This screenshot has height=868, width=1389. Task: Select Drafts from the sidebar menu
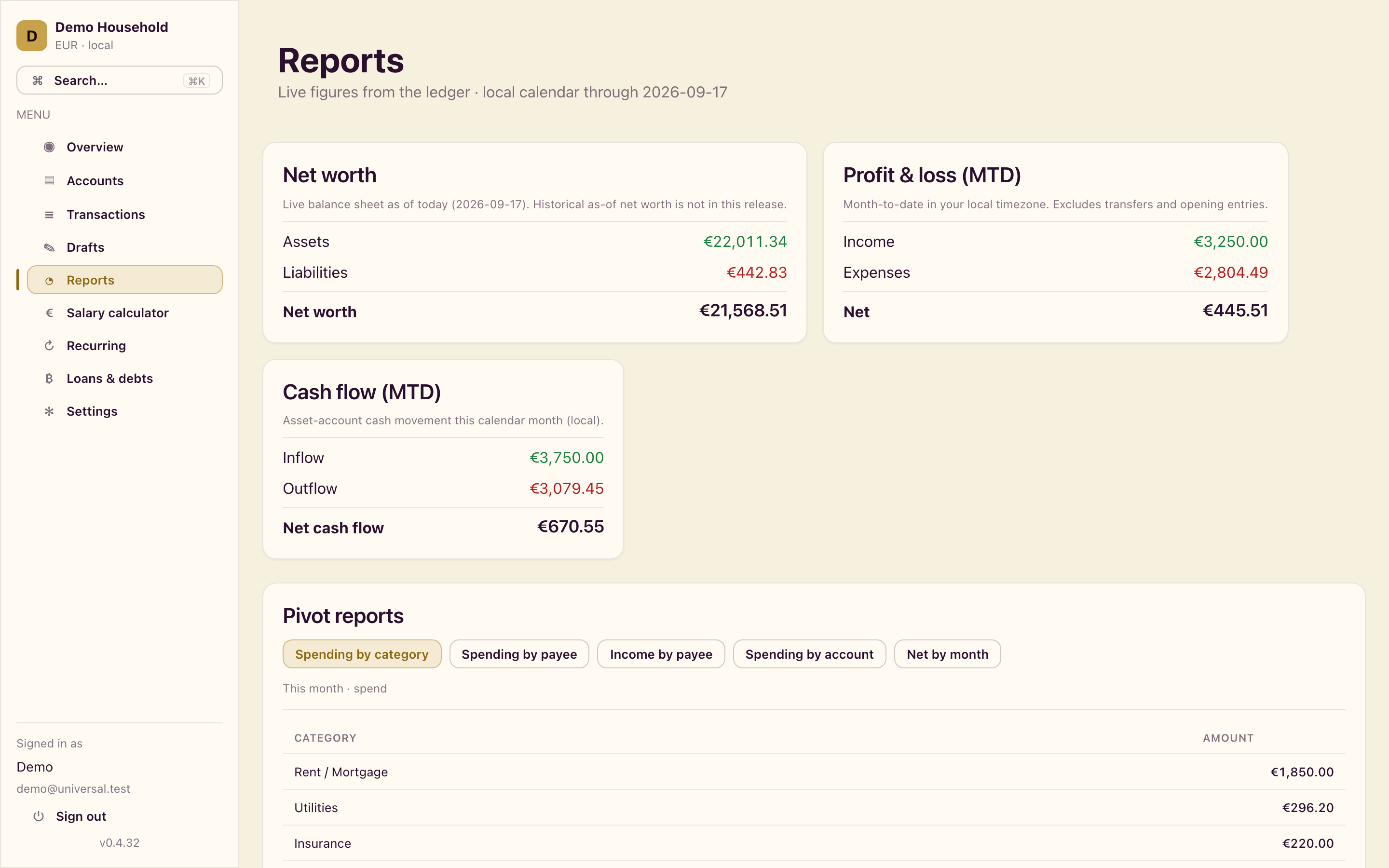click(124, 247)
